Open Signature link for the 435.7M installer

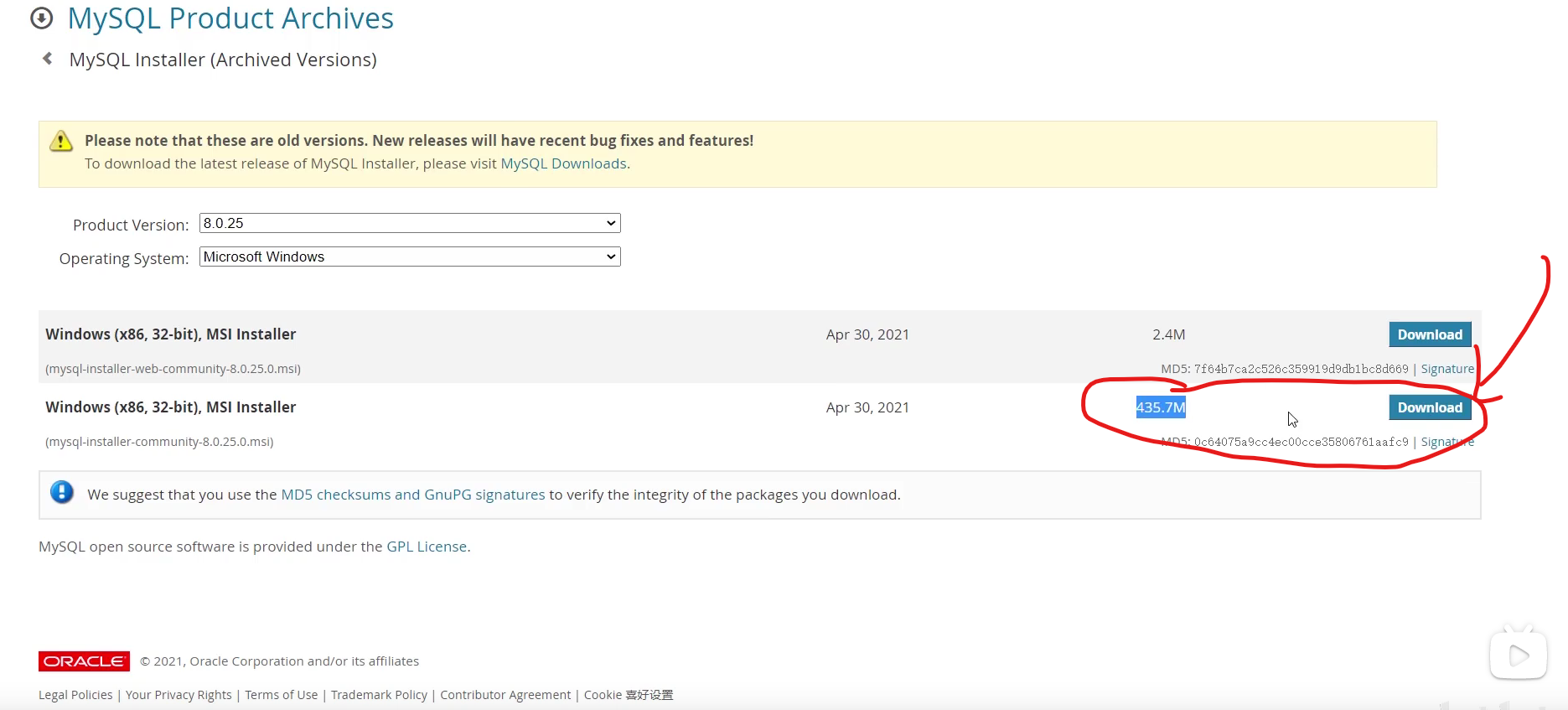tap(1447, 442)
